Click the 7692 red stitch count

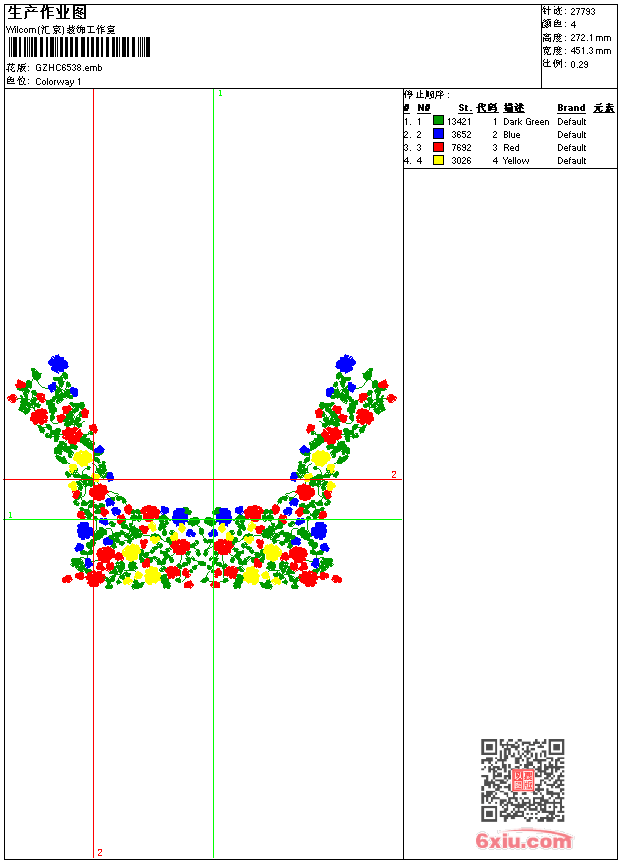point(461,147)
